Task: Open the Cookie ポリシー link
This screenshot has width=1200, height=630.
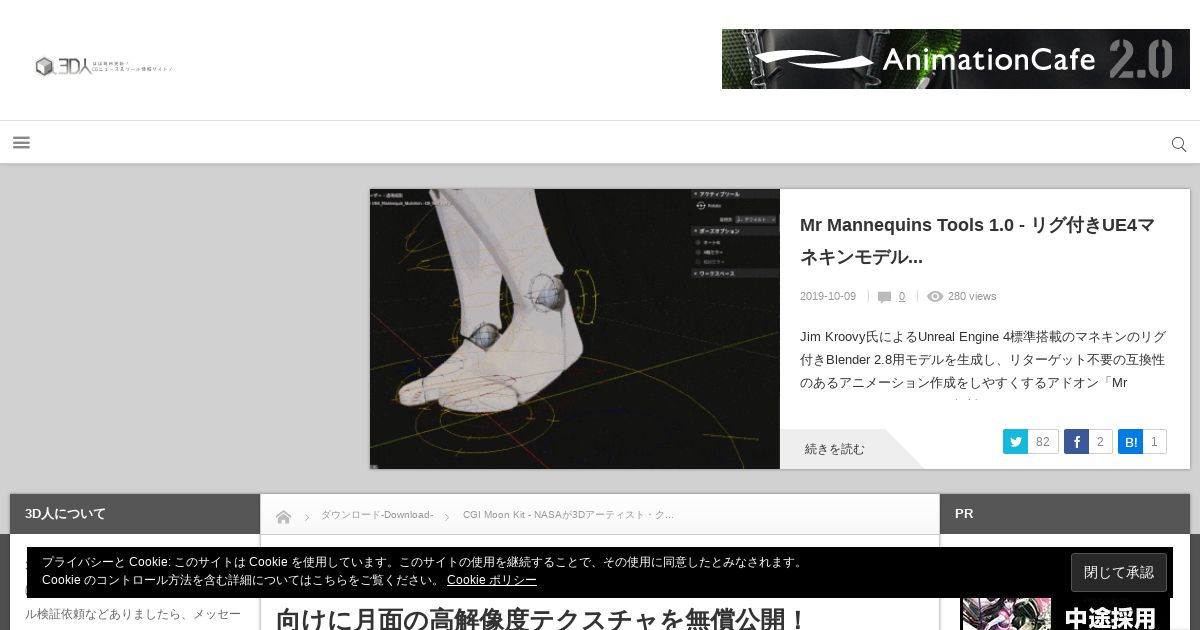Action: coord(492,580)
